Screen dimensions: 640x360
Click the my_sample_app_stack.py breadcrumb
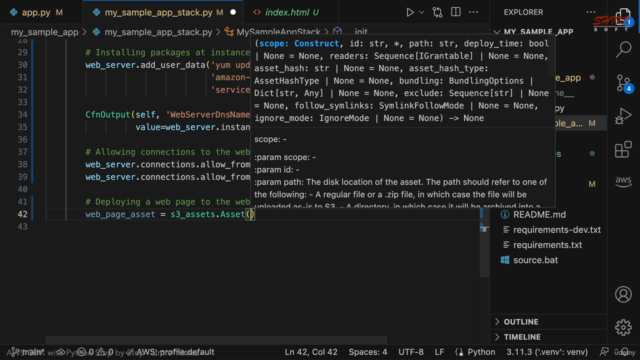click(x=158, y=32)
